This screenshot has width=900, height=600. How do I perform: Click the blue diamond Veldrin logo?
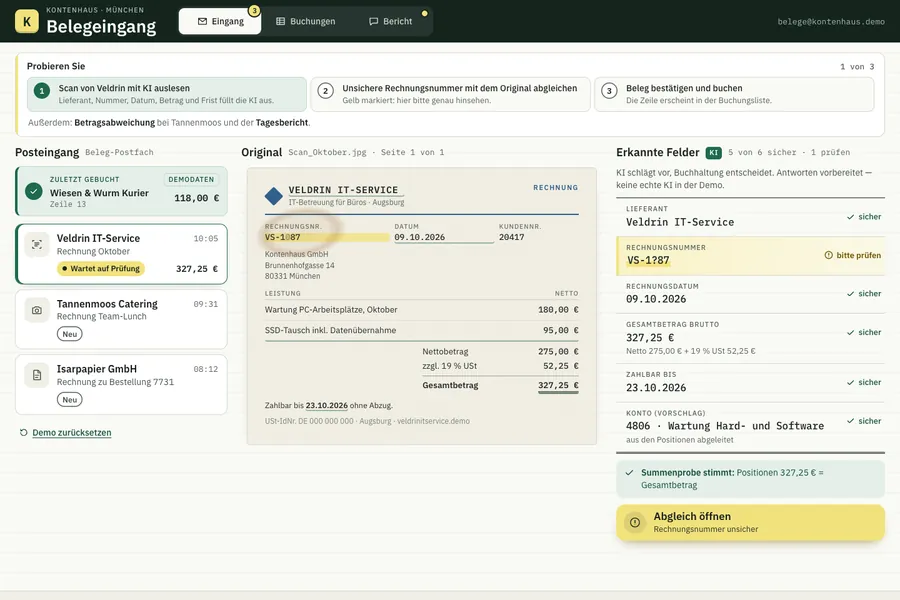(274, 196)
